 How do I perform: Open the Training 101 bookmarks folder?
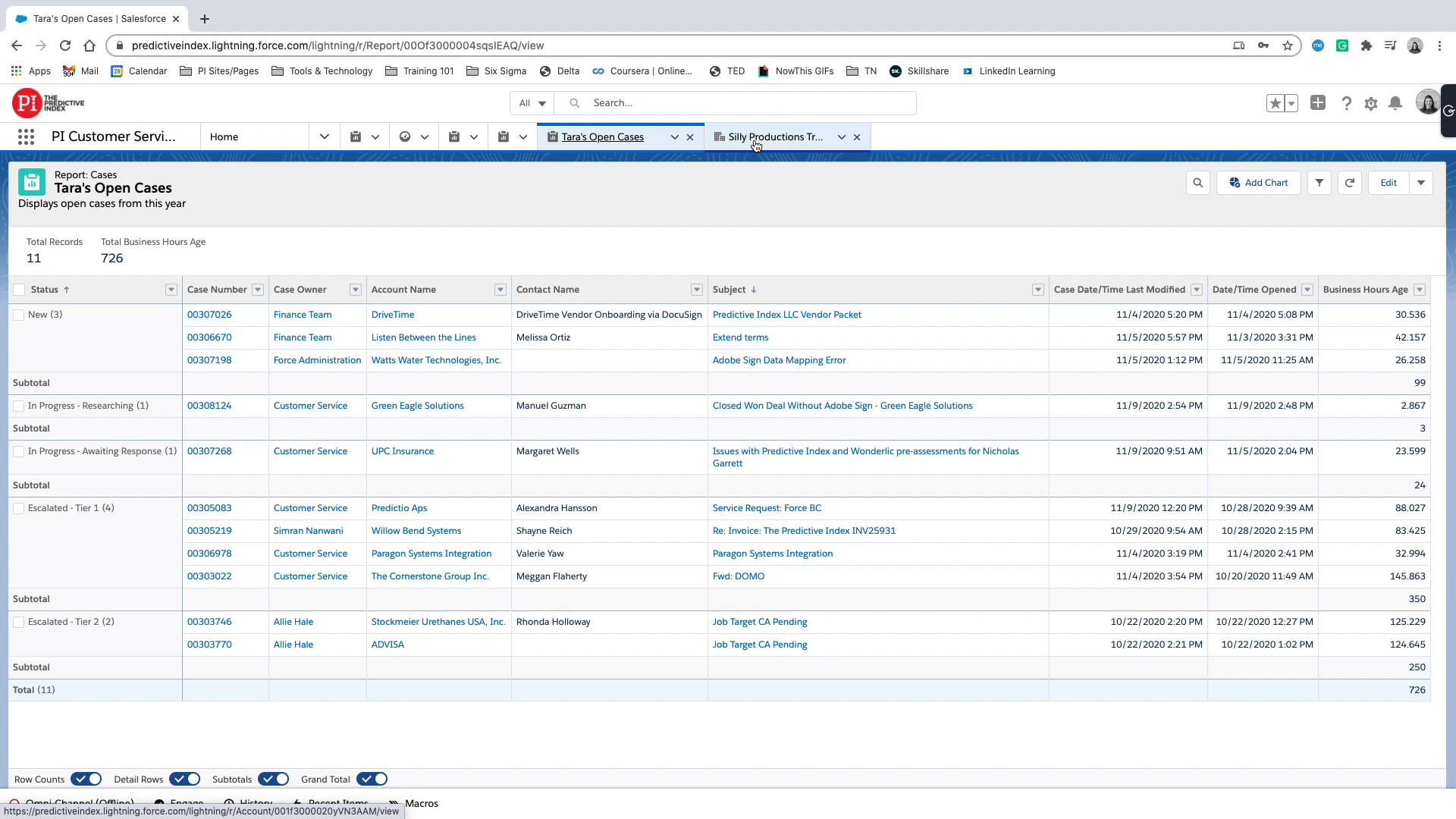coord(419,71)
